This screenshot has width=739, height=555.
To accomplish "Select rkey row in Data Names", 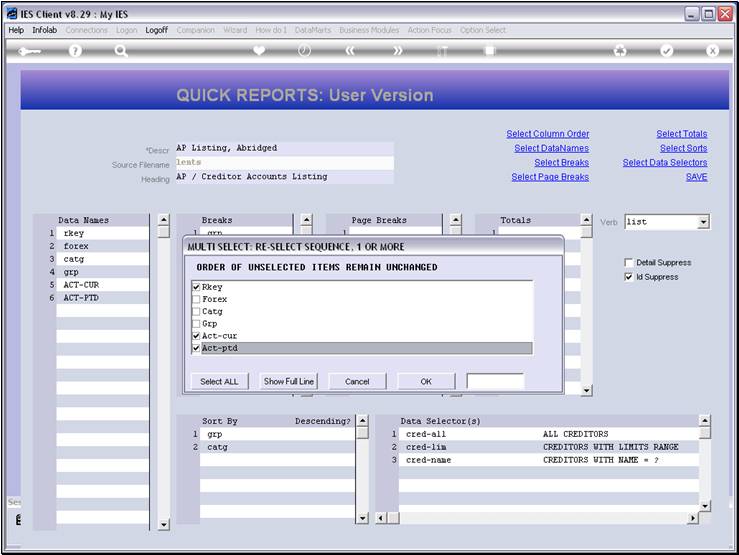I will 102,233.
